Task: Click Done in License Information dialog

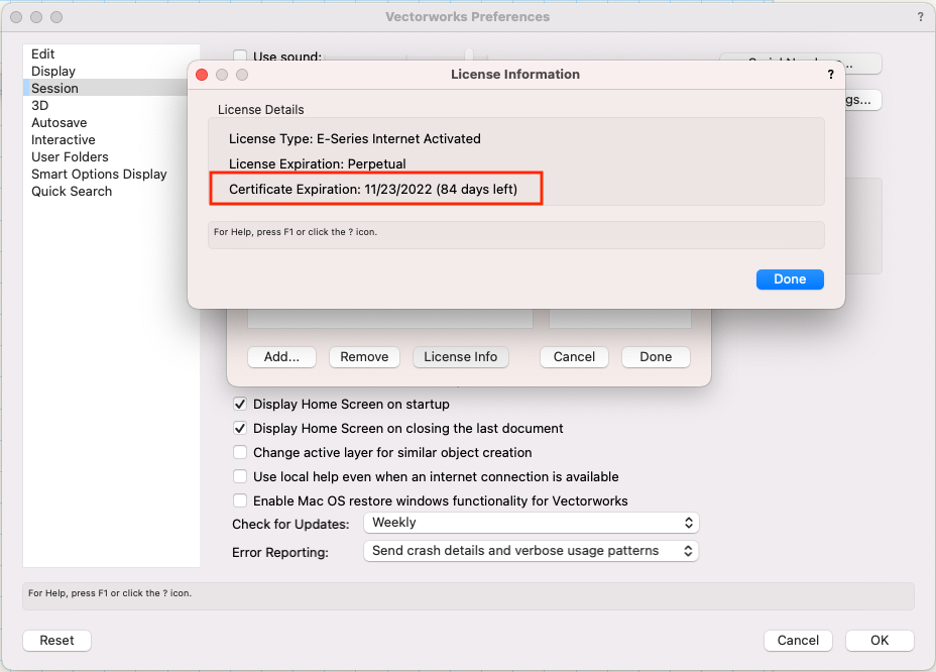Action: tap(789, 280)
